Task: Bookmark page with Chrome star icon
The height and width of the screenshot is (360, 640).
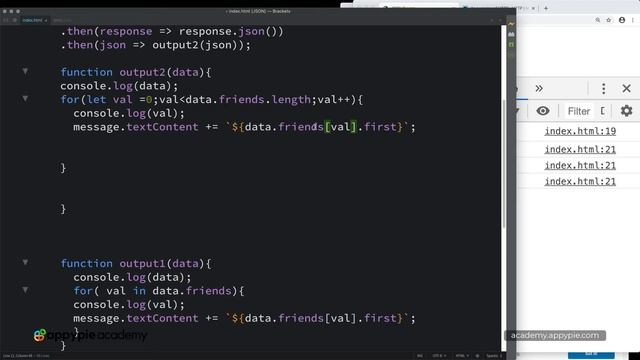Action: pyautogui.click(x=609, y=20)
